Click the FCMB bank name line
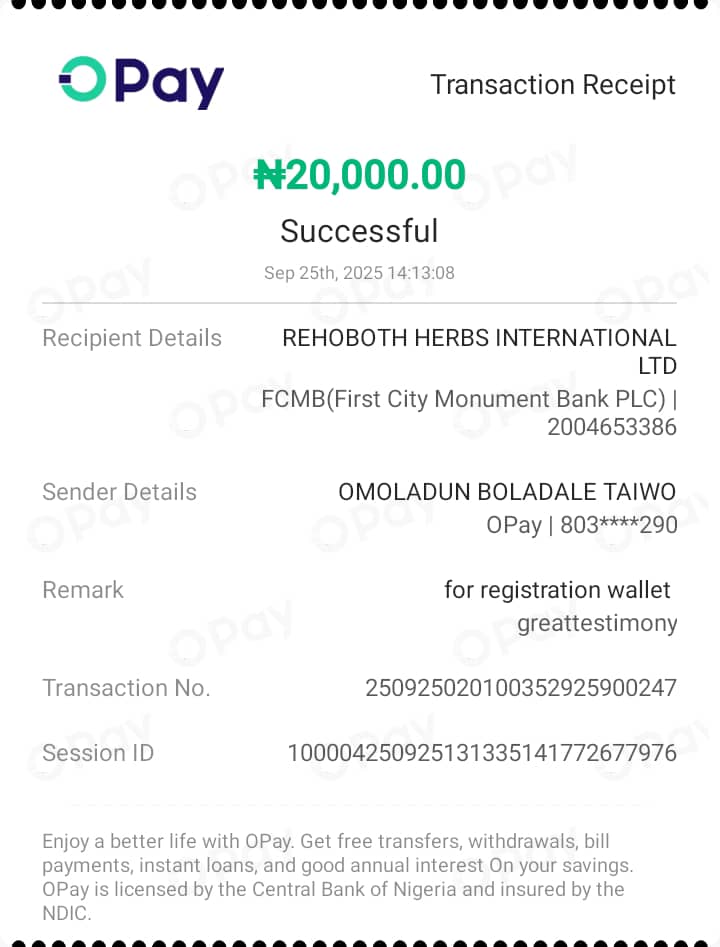Image resolution: width=720 pixels, height=947 pixels. click(x=468, y=399)
